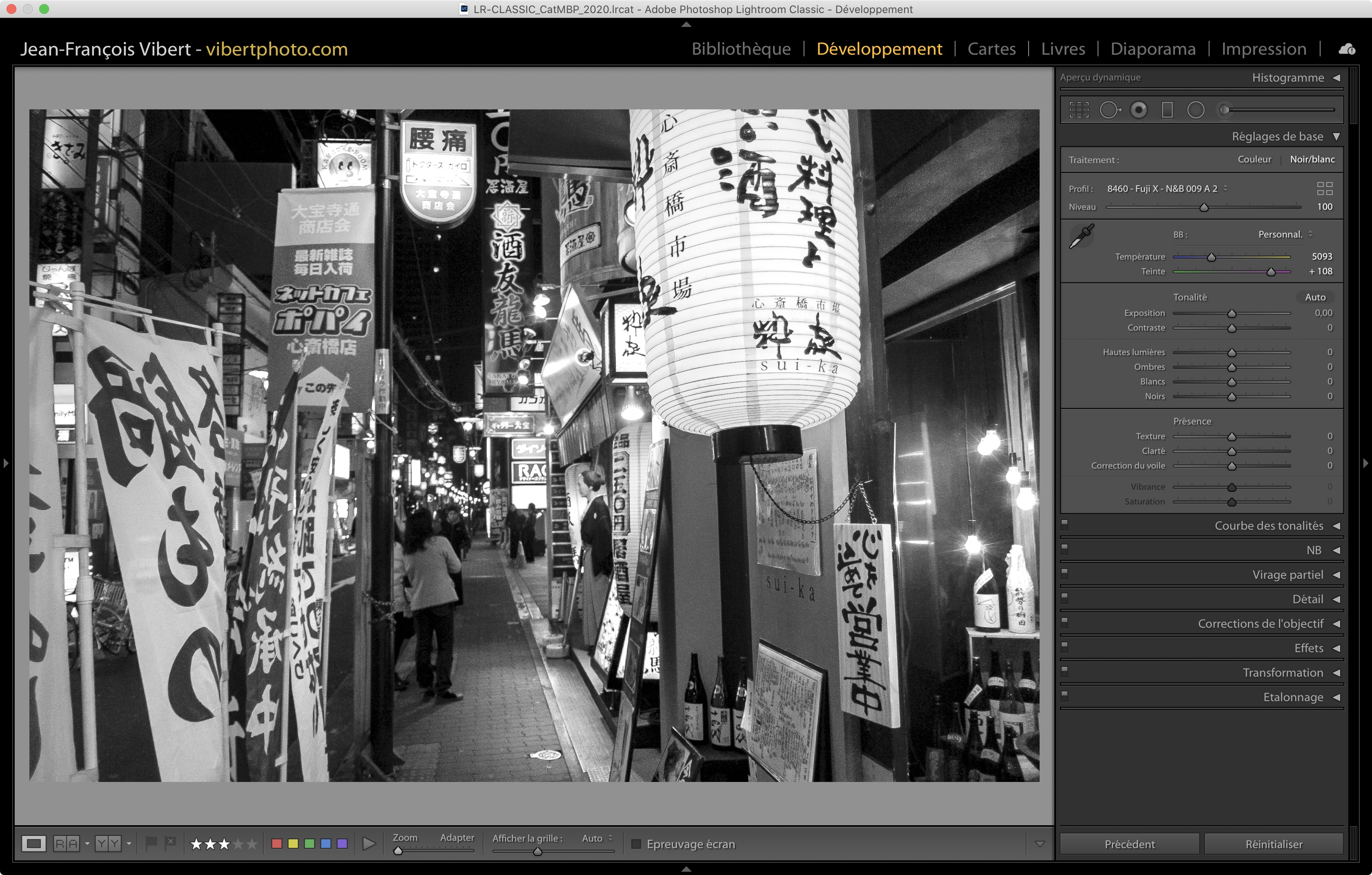
Task: Click the Réinitialiser button
Action: (1274, 844)
